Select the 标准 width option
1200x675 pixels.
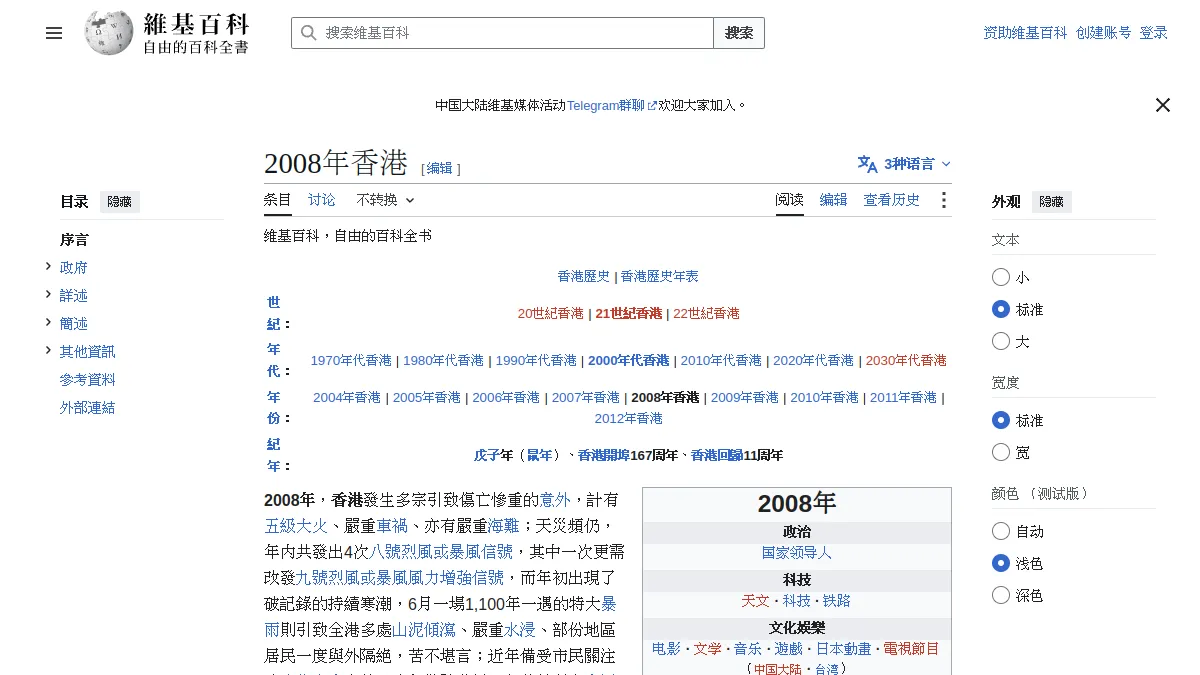click(x=1001, y=420)
